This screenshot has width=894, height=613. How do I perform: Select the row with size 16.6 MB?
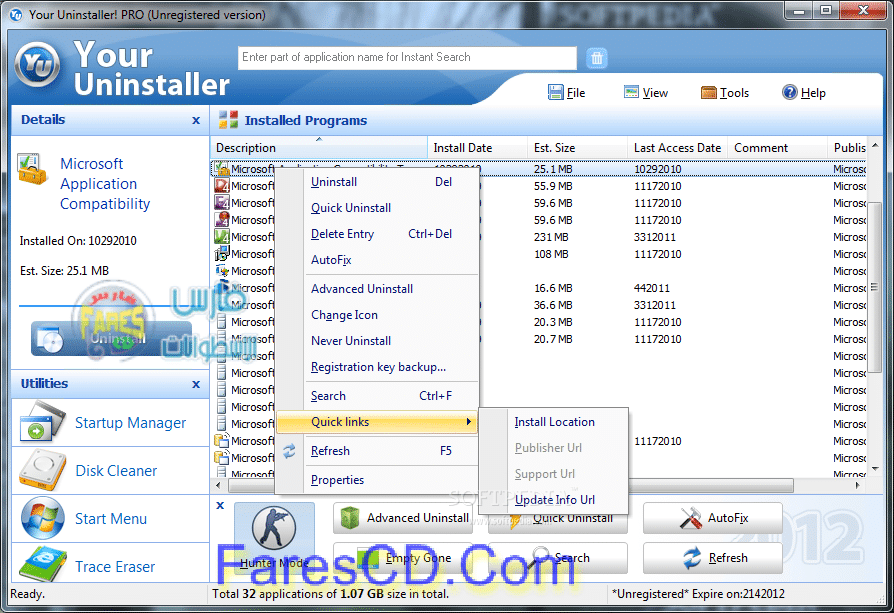pos(539,288)
